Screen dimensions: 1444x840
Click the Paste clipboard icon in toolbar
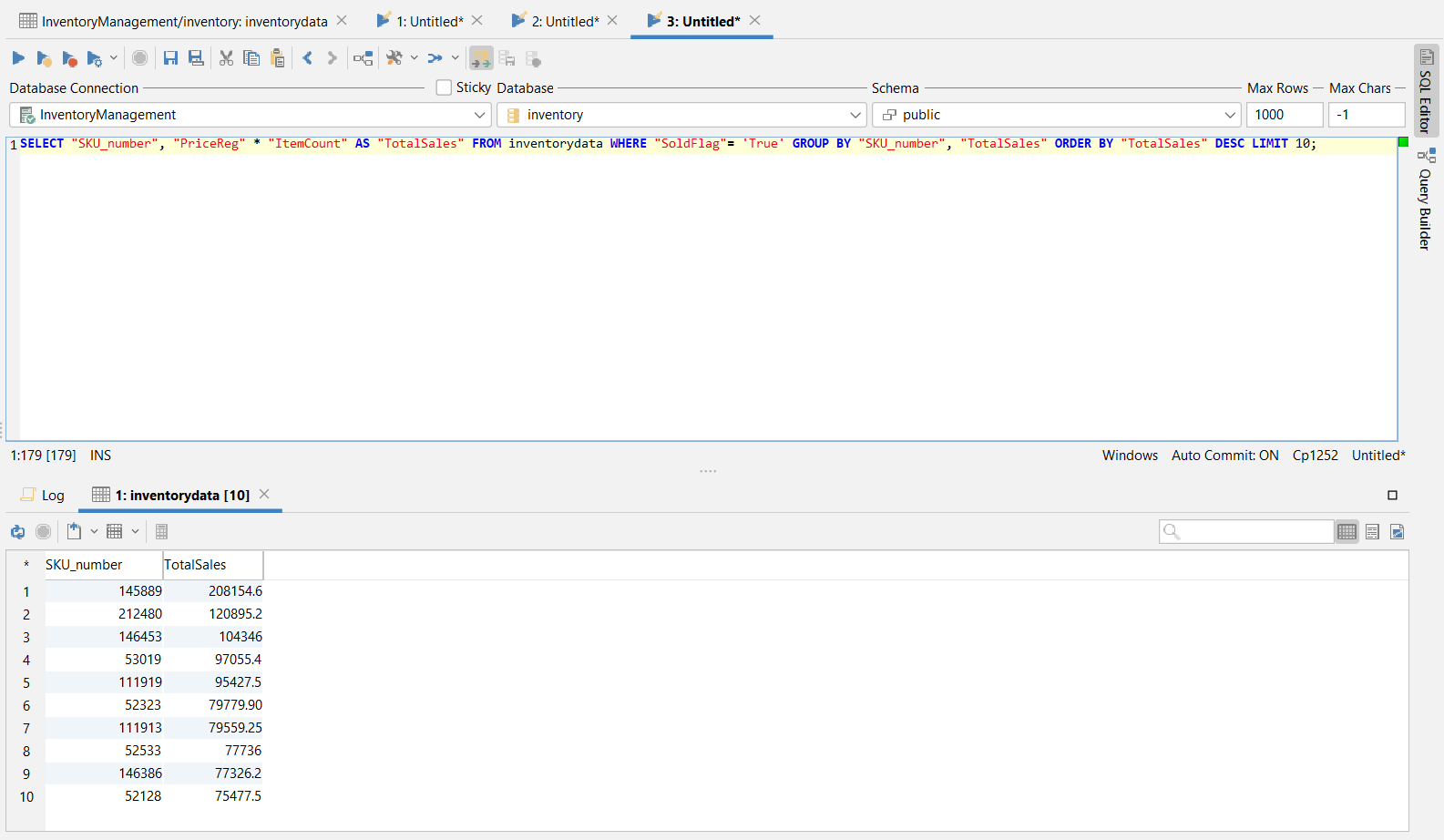tap(278, 58)
